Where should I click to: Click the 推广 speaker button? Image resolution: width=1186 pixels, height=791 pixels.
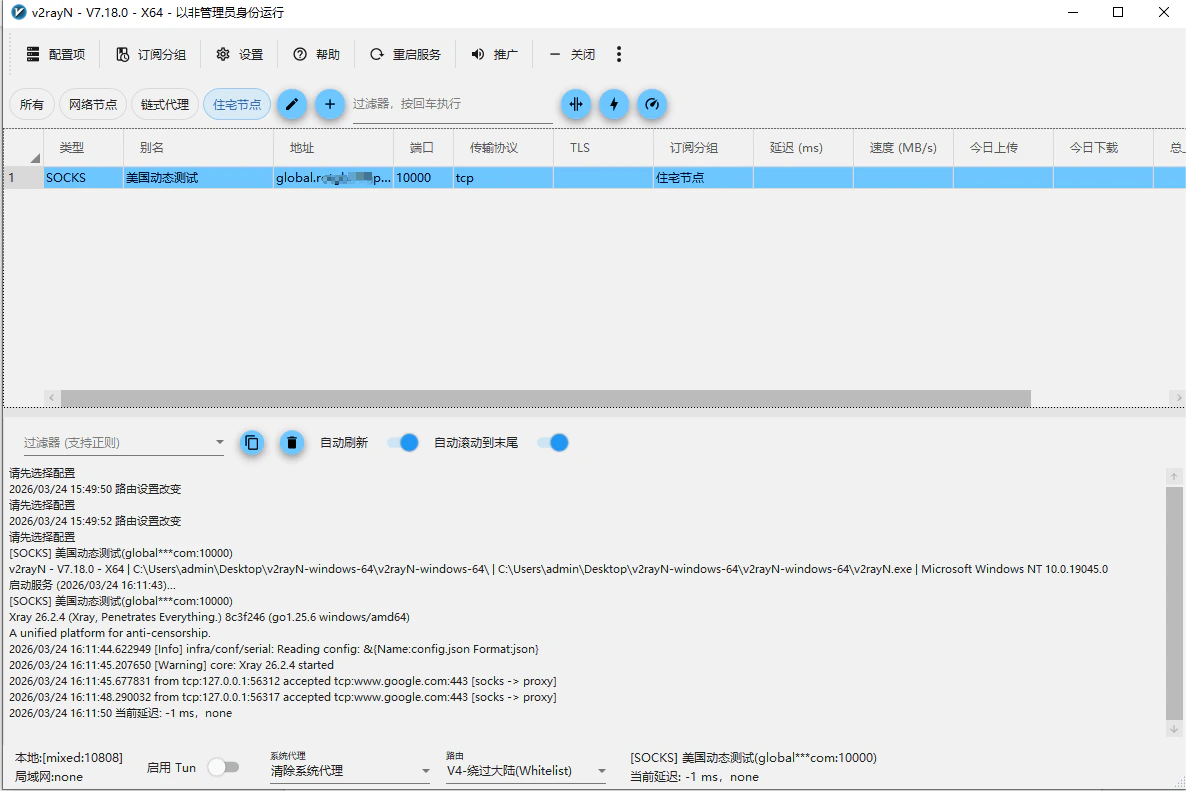click(x=494, y=54)
